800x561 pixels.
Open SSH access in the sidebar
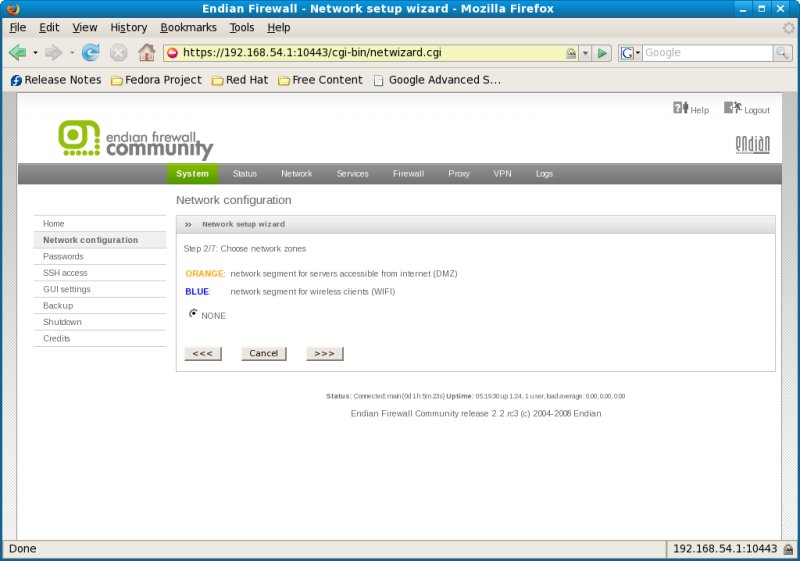pyautogui.click(x=100, y=273)
